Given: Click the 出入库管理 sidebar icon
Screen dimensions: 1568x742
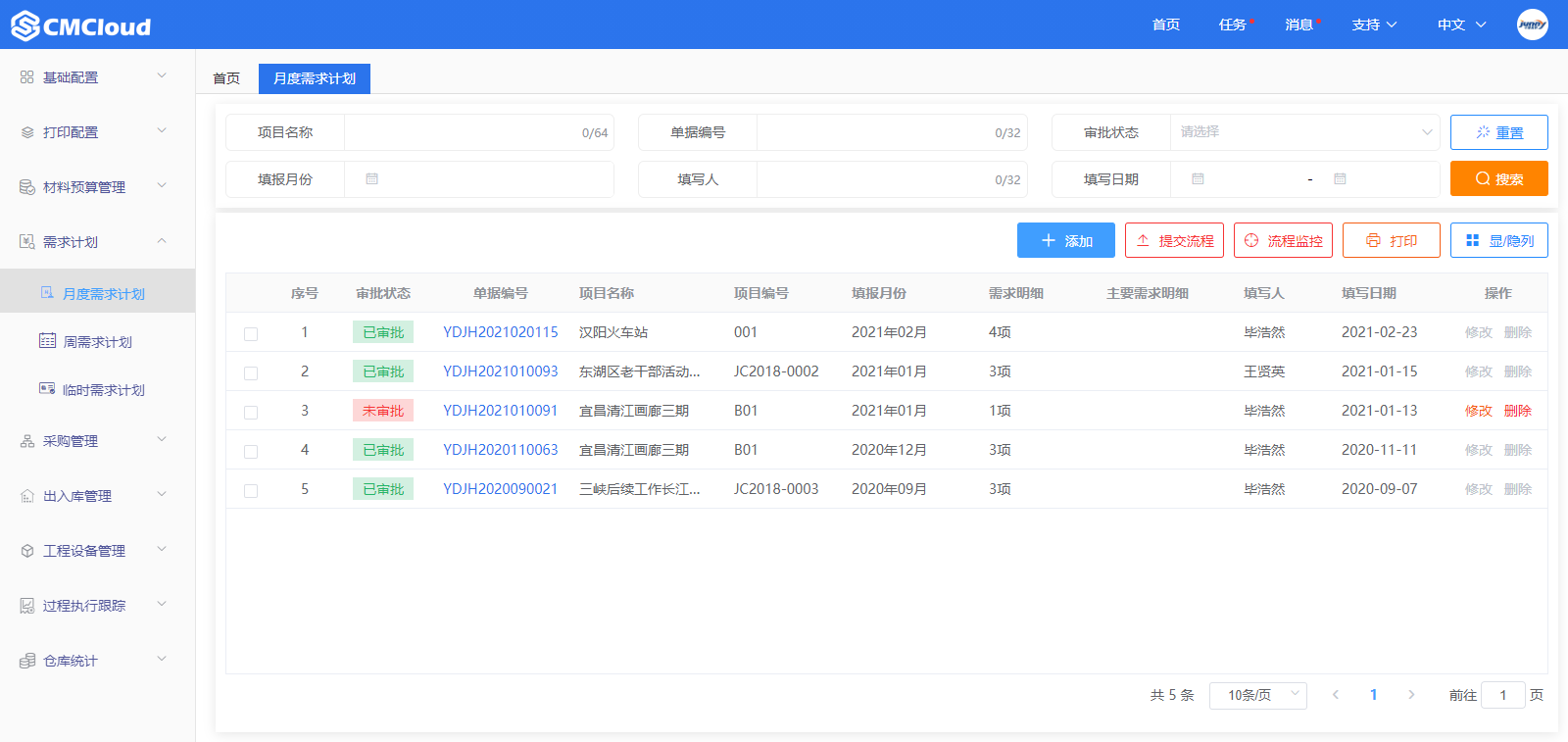Looking at the screenshot, I should (27, 496).
